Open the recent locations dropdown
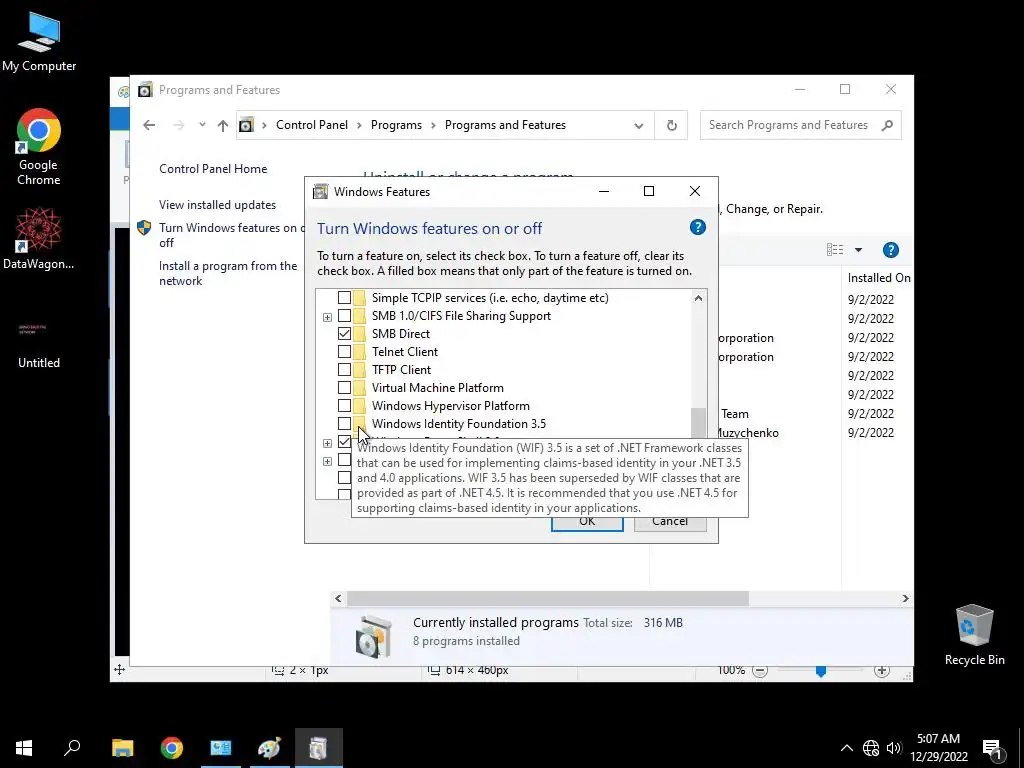The height and width of the screenshot is (768, 1024). pos(202,125)
